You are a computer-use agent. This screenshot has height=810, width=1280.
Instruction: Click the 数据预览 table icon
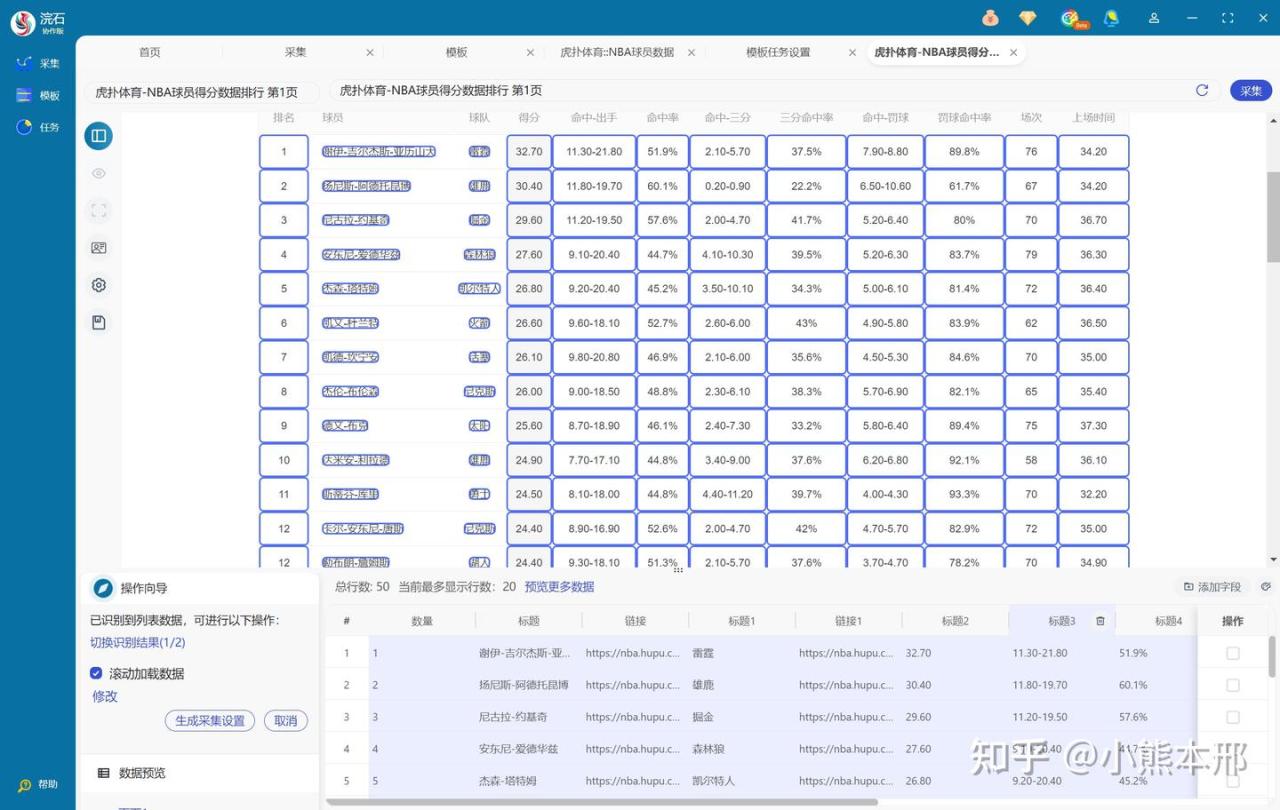coord(103,773)
